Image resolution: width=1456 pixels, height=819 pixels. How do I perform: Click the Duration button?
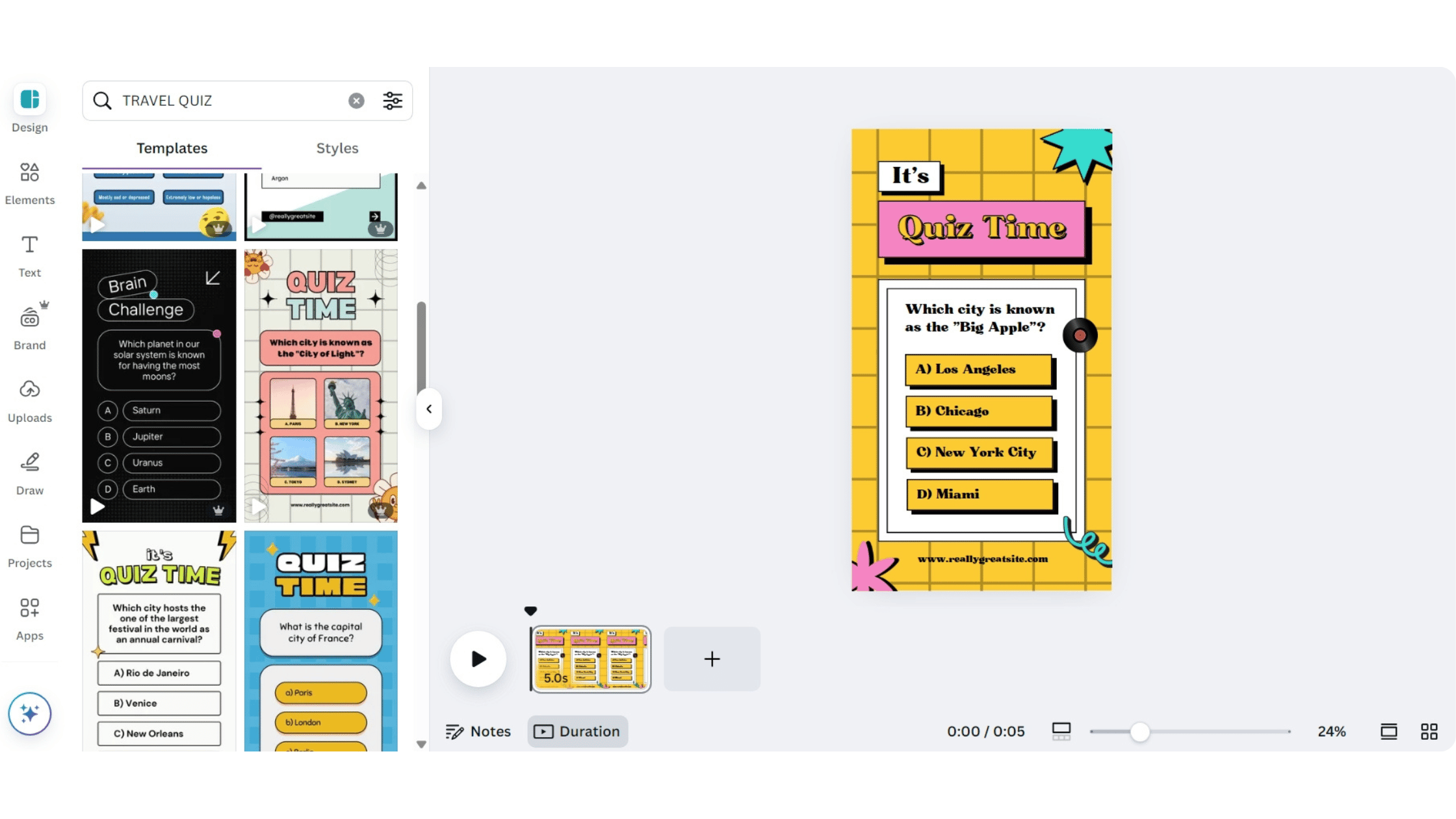(578, 731)
